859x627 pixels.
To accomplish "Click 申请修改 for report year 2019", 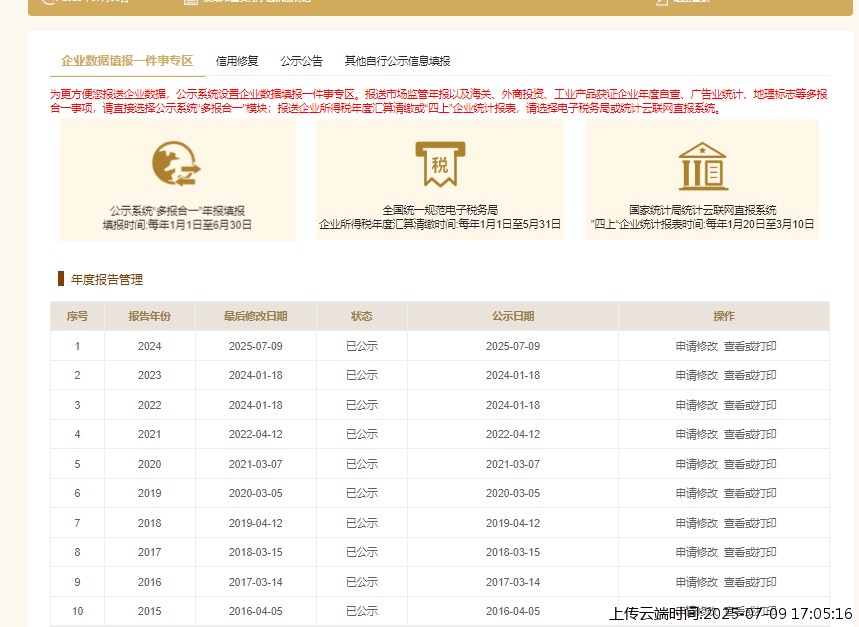I will (x=696, y=493).
